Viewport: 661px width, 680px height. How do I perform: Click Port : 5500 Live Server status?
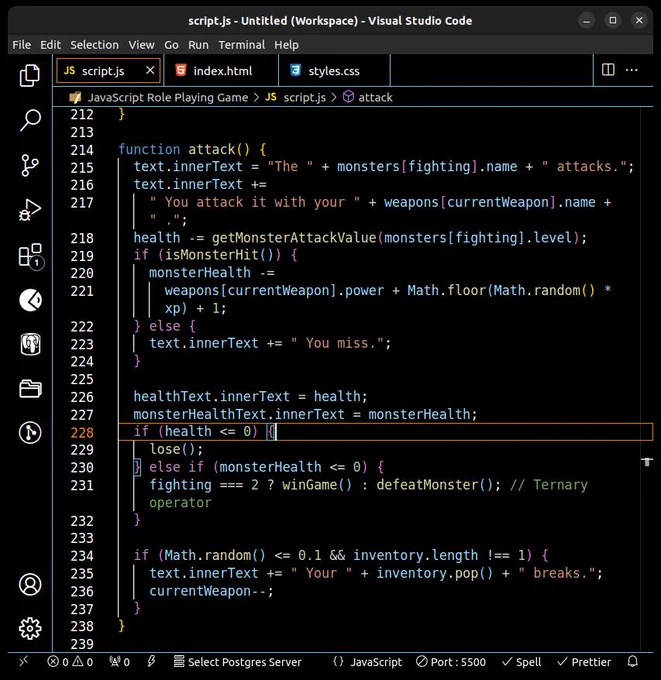[451, 662]
